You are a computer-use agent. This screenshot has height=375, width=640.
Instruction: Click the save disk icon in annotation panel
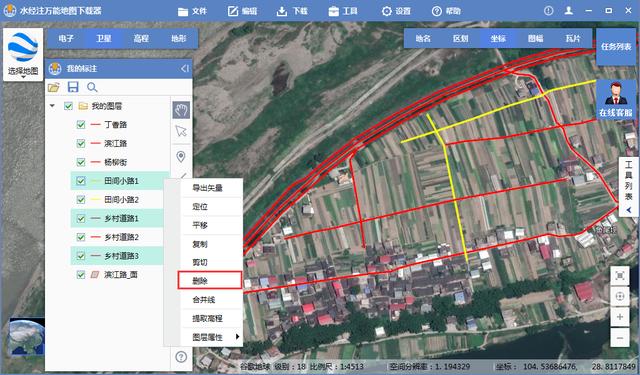coord(73,87)
